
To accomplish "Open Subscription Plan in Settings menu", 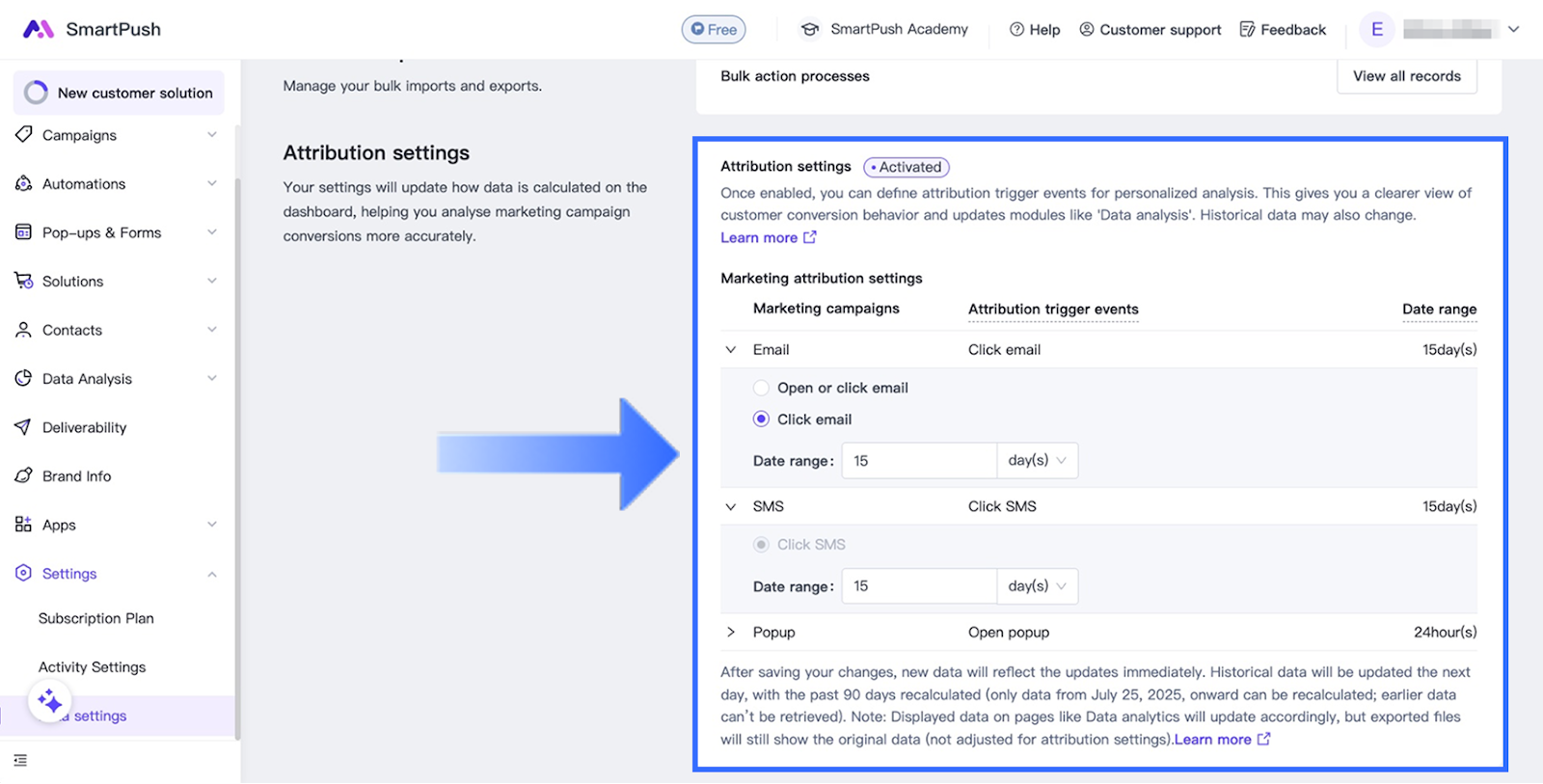I will pyautogui.click(x=96, y=618).
